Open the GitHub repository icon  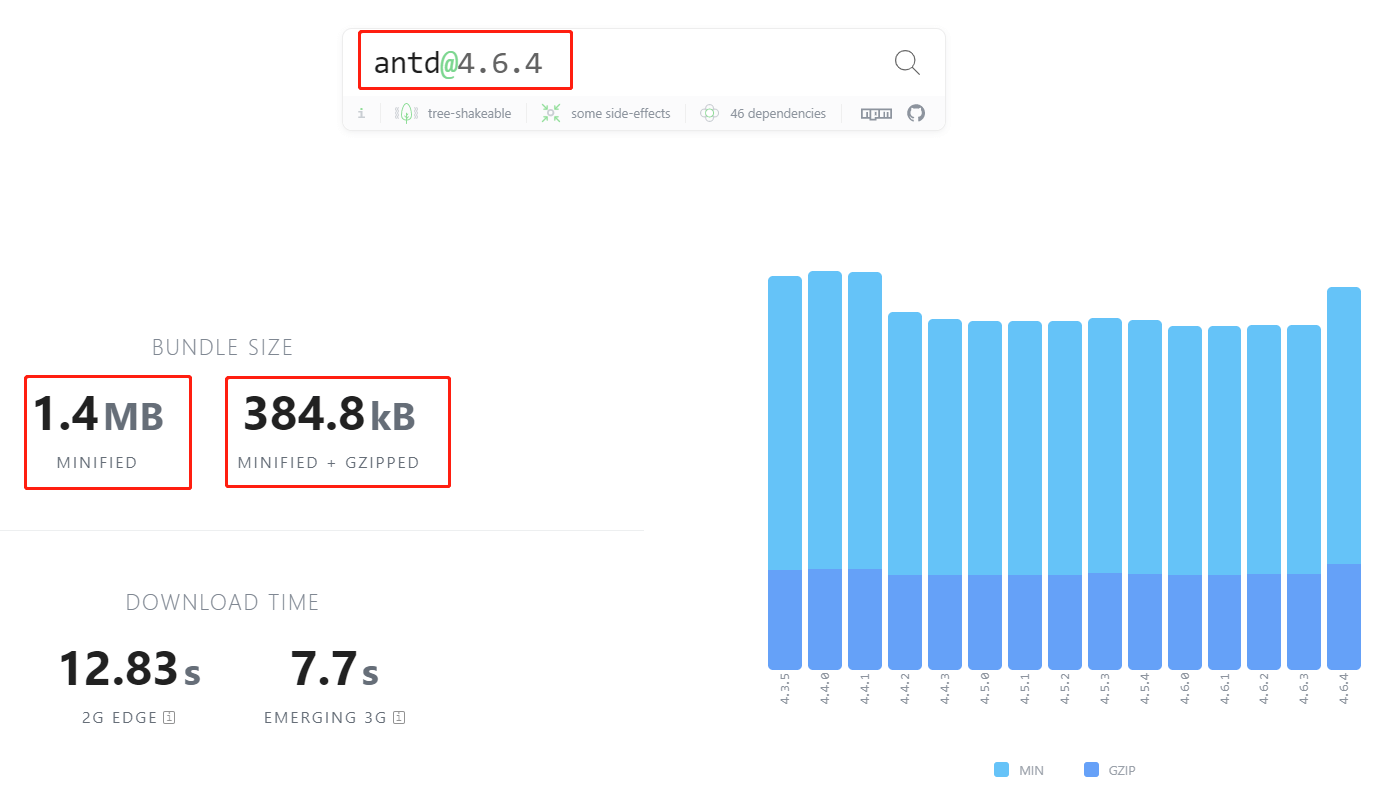point(916,113)
